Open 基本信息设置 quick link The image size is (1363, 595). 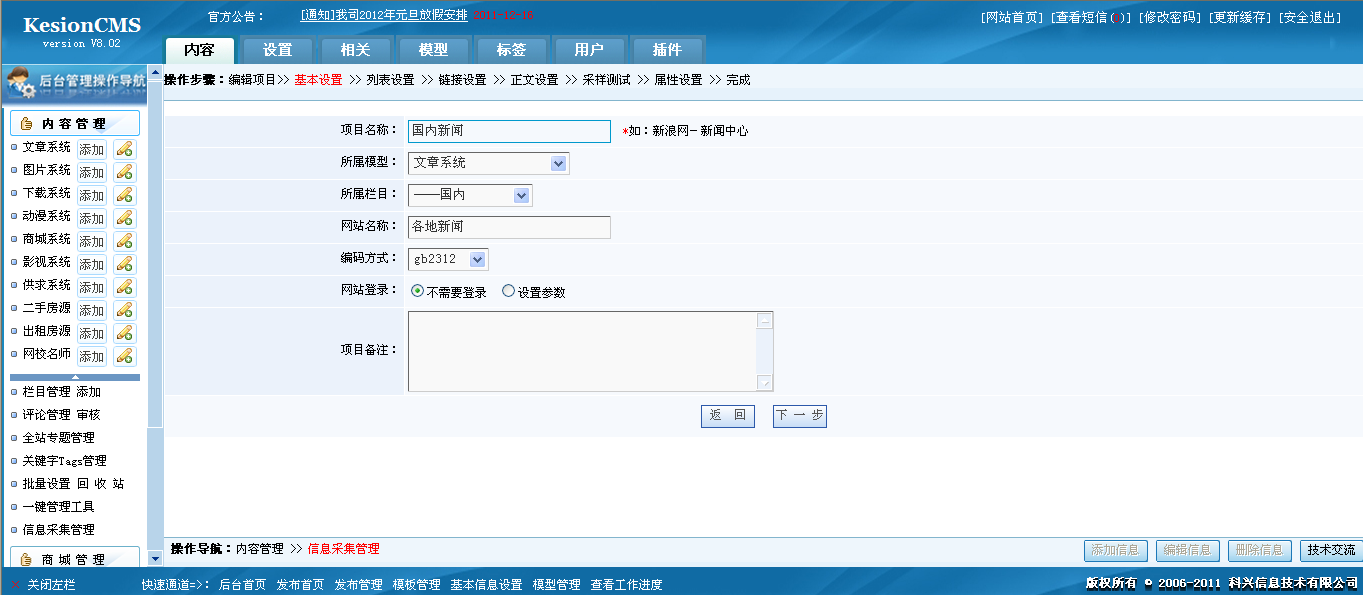486,585
